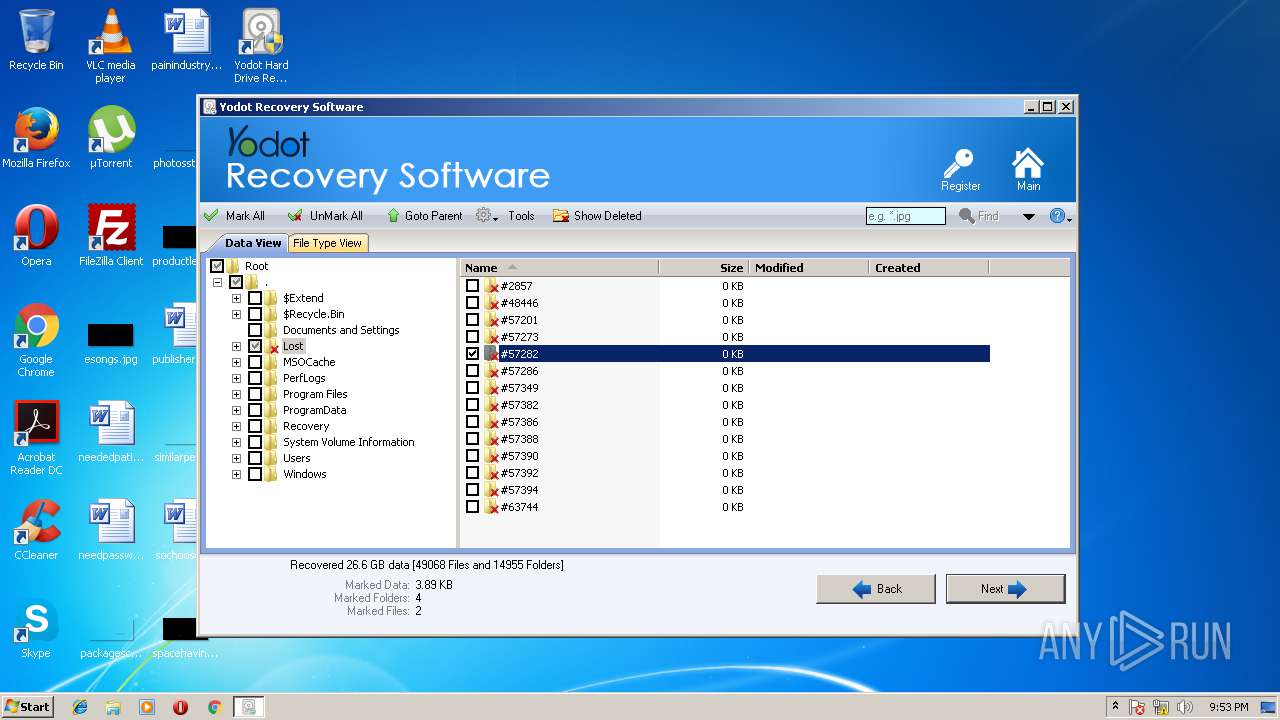
Task: Open Mozilla Firefox desktop icon
Action: [x=36, y=138]
